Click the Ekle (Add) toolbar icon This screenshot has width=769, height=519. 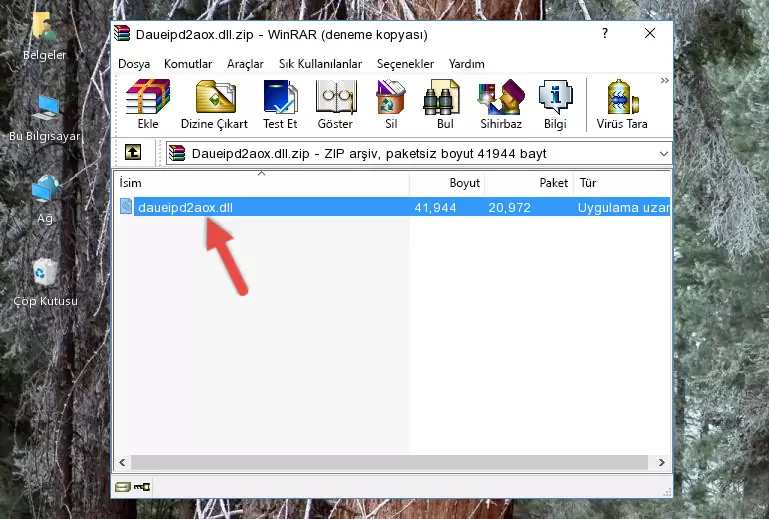[x=148, y=104]
